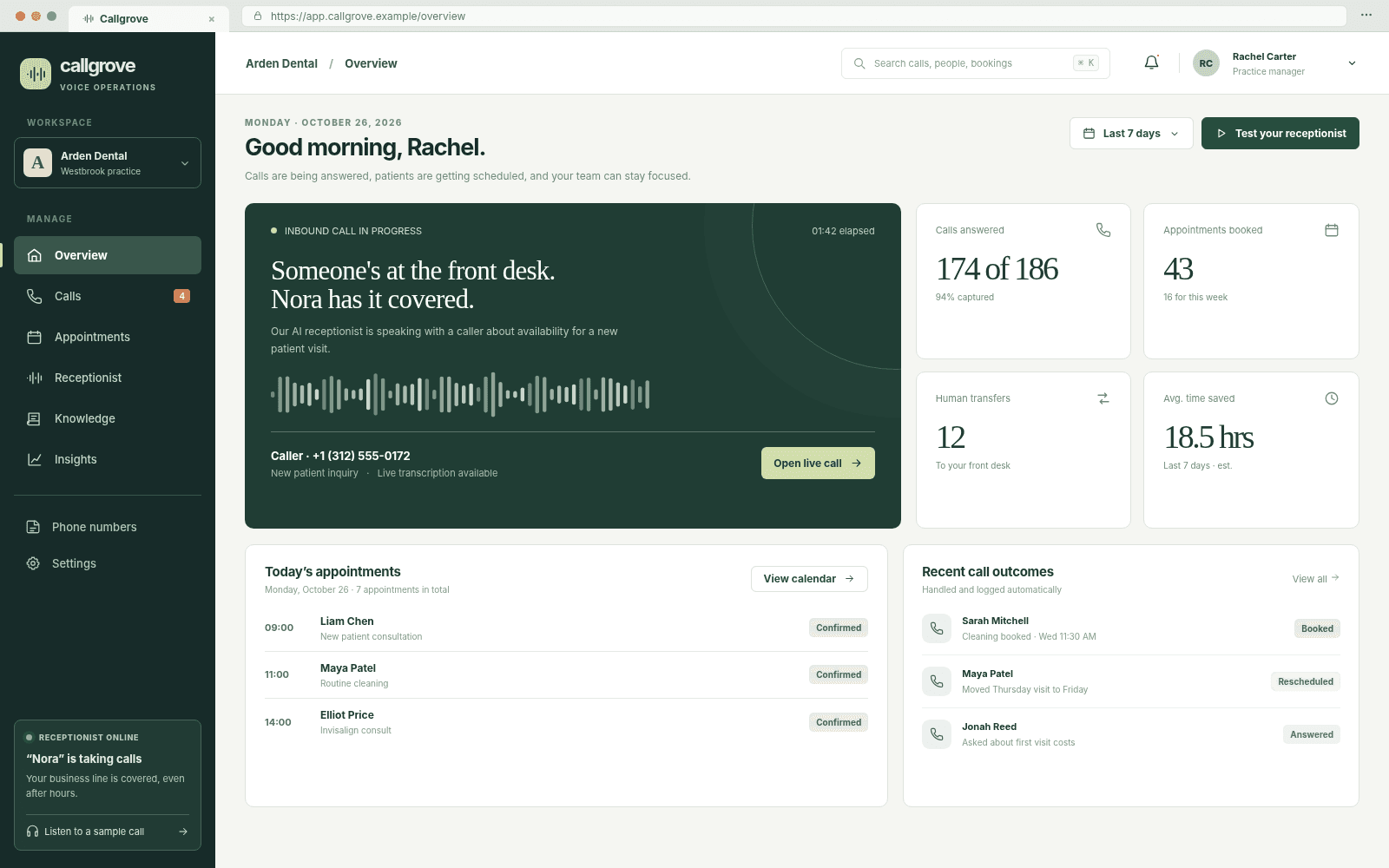1389x868 pixels.
Task: Click Open live call button
Action: tap(818, 464)
